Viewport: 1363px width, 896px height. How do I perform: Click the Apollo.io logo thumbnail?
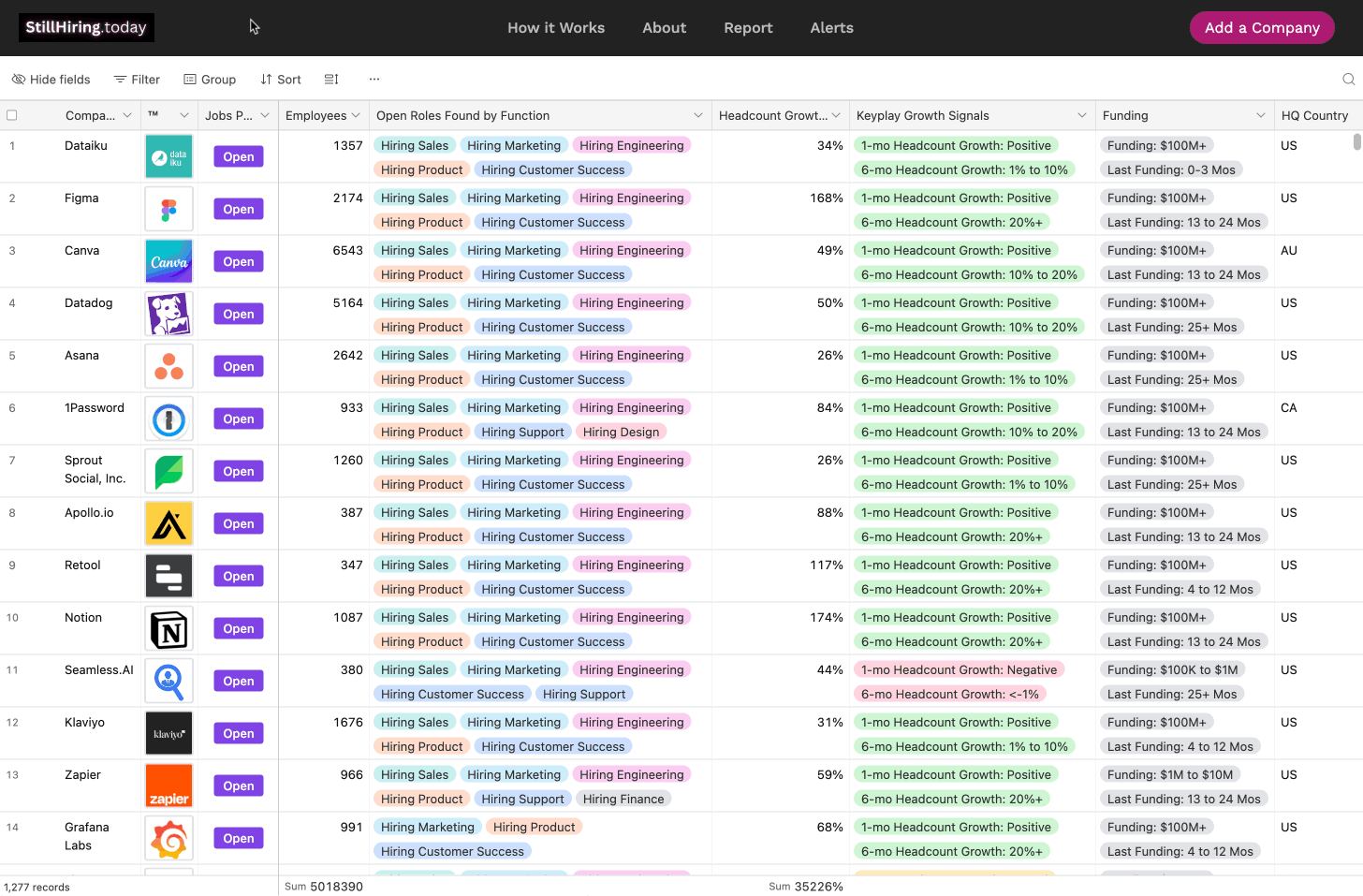169,523
